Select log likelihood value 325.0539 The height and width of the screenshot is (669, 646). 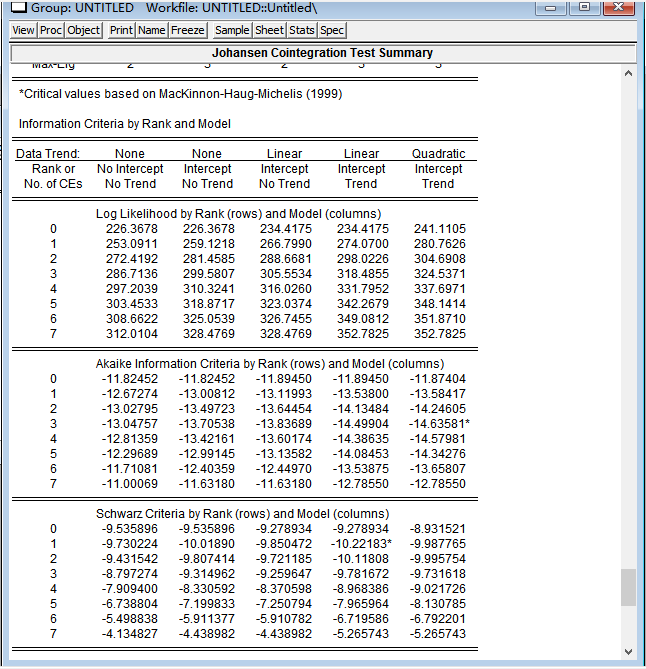click(x=209, y=319)
